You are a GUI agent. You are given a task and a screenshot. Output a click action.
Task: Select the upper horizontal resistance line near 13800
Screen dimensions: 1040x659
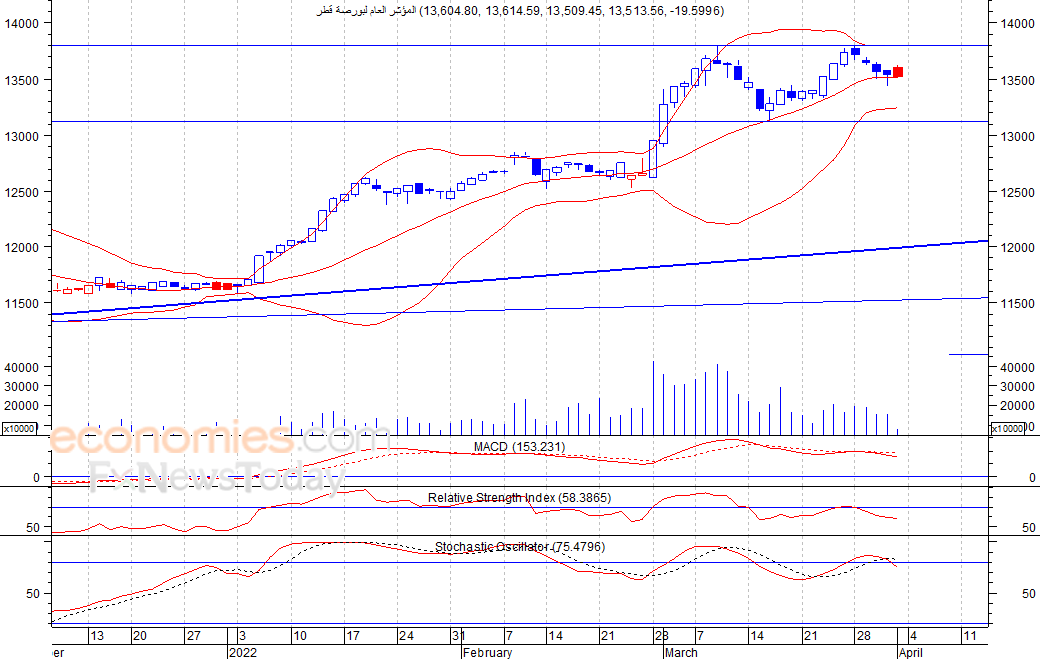click(x=520, y=46)
